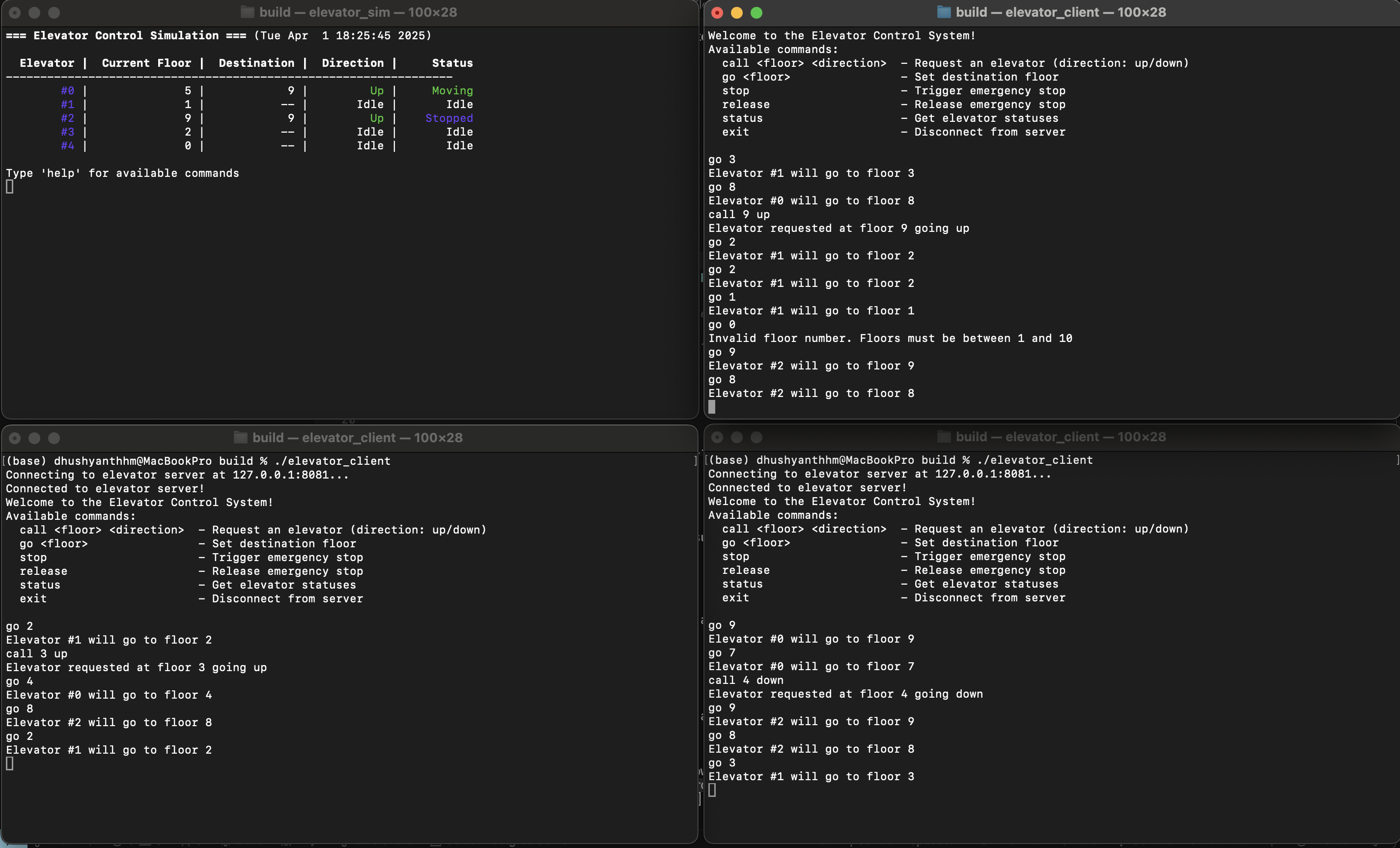Click the prompt cursor in the bottom-left client terminal
Image resolution: width=1400 pixels, height=848 pixels.
10,763
